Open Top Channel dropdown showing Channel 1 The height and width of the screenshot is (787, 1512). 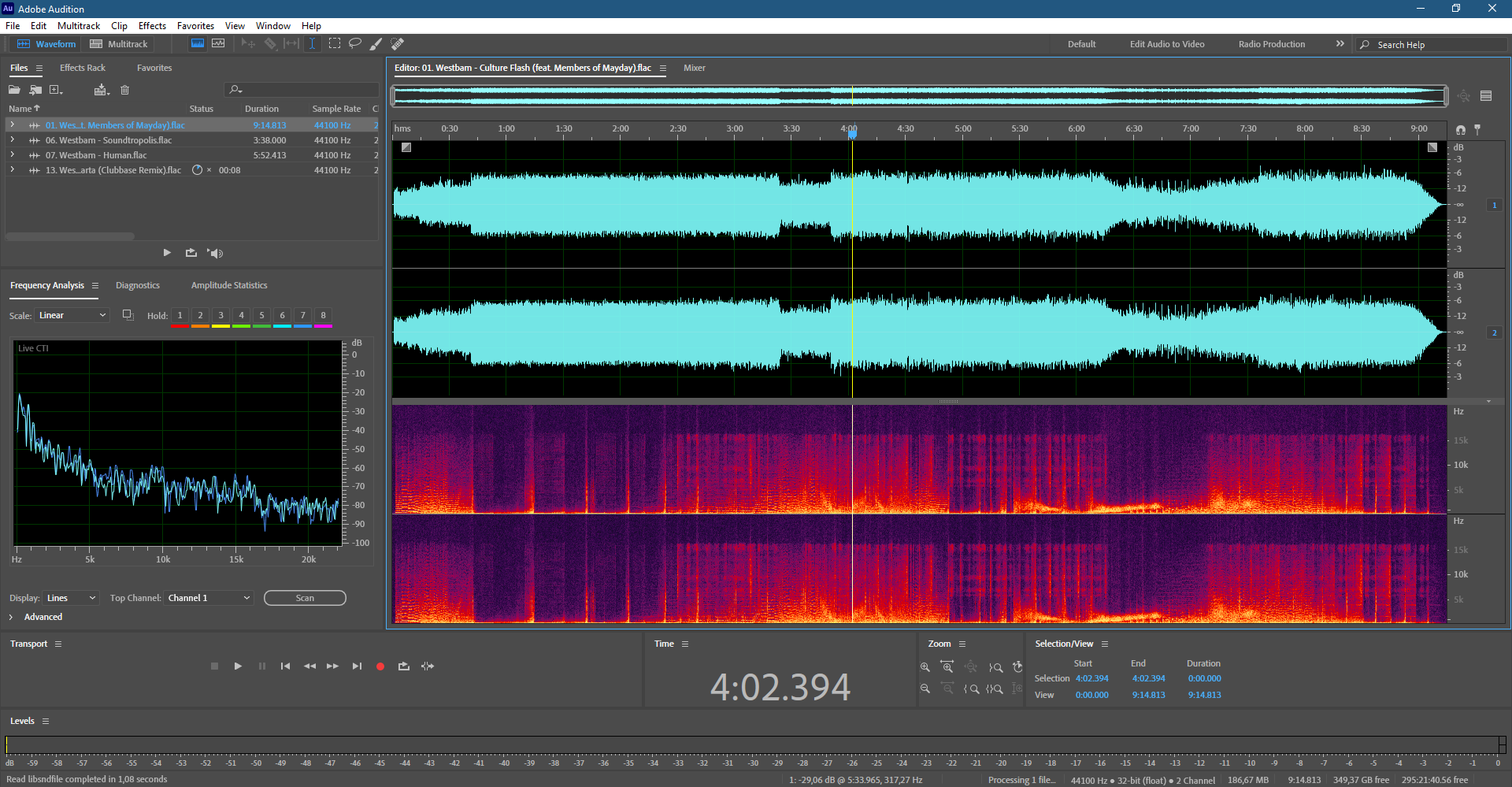click(x=209, y=598)
